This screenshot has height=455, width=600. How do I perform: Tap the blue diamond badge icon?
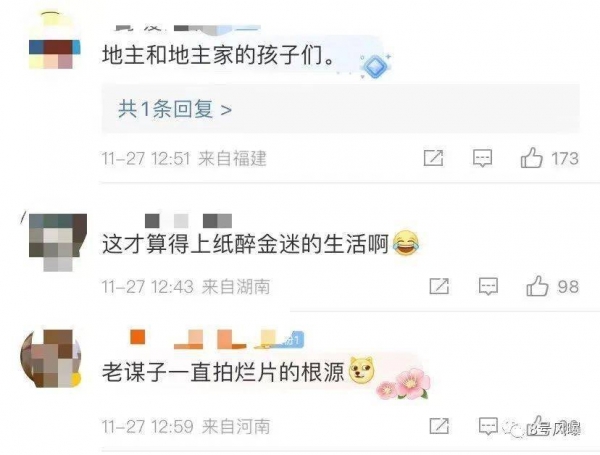(x=375, y=66)
